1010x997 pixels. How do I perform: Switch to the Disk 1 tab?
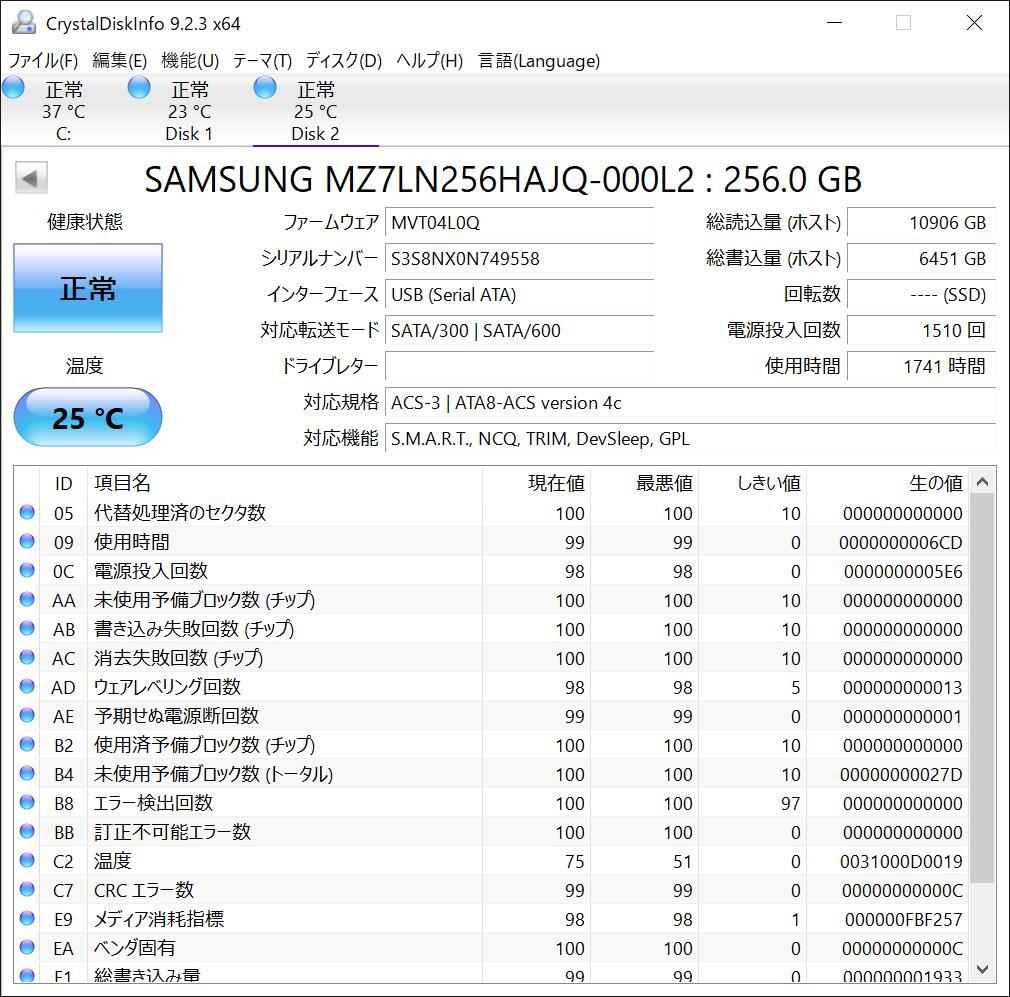(189, 110)
